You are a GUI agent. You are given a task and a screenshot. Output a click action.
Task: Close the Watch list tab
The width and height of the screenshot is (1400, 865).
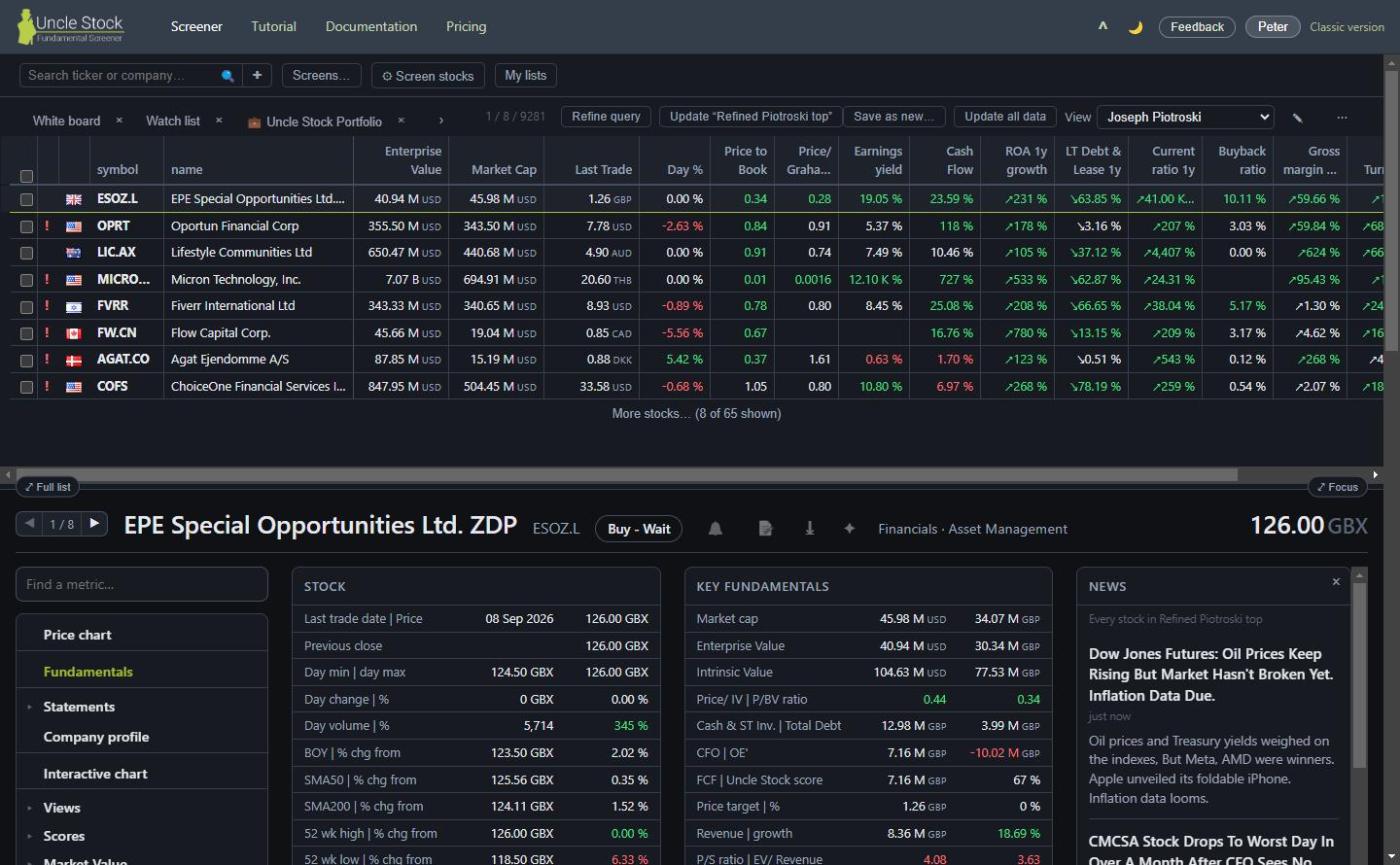click(x=219, y=121)
